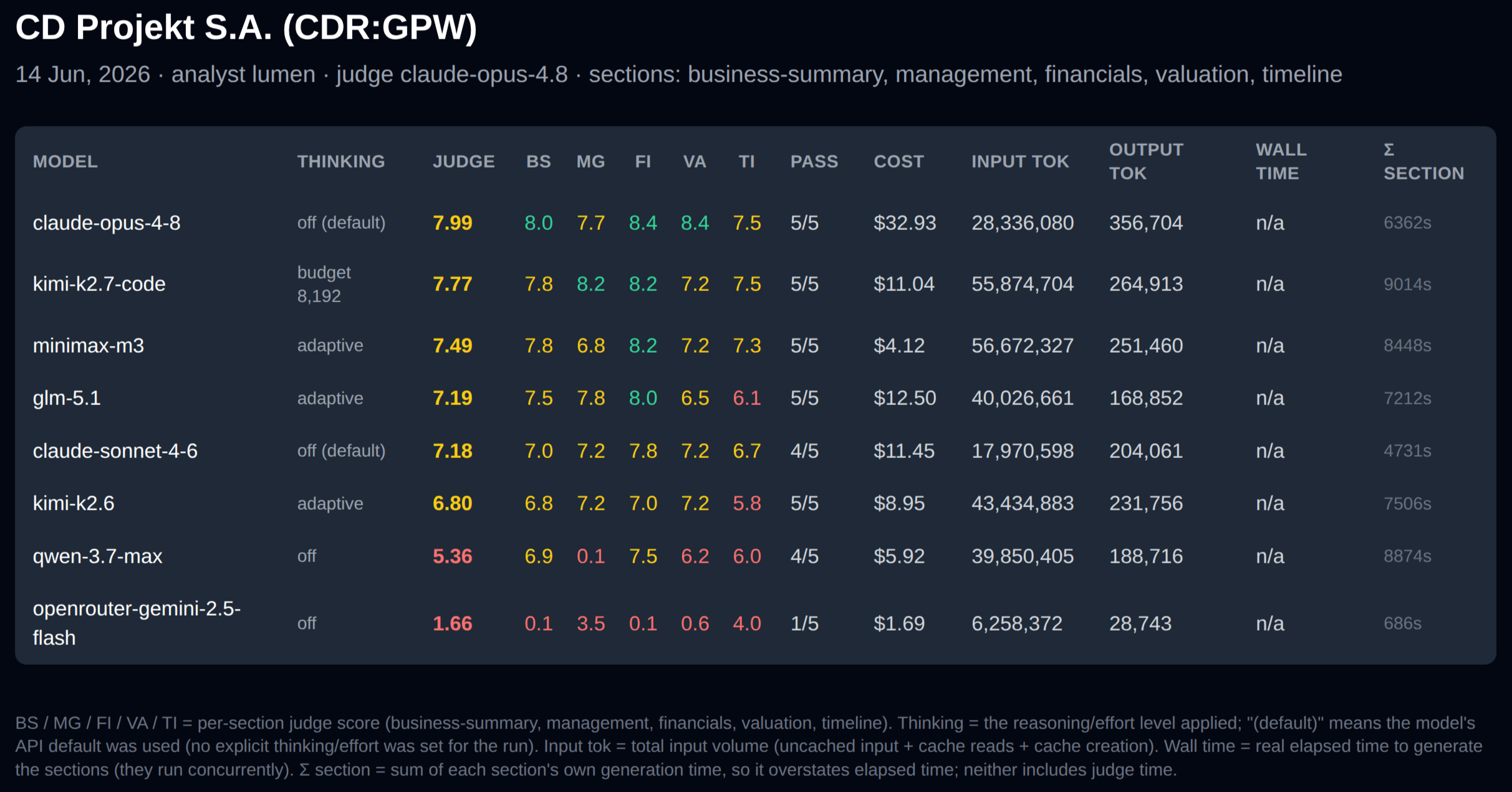Click the JUDGE column header
1512x792 pixels.
463,161
